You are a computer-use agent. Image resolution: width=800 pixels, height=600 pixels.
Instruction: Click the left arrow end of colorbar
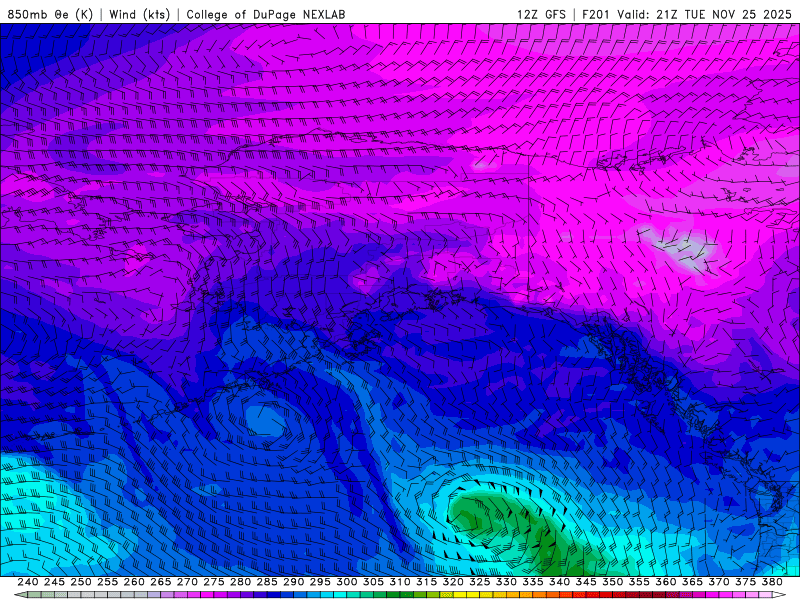(20, 595)
